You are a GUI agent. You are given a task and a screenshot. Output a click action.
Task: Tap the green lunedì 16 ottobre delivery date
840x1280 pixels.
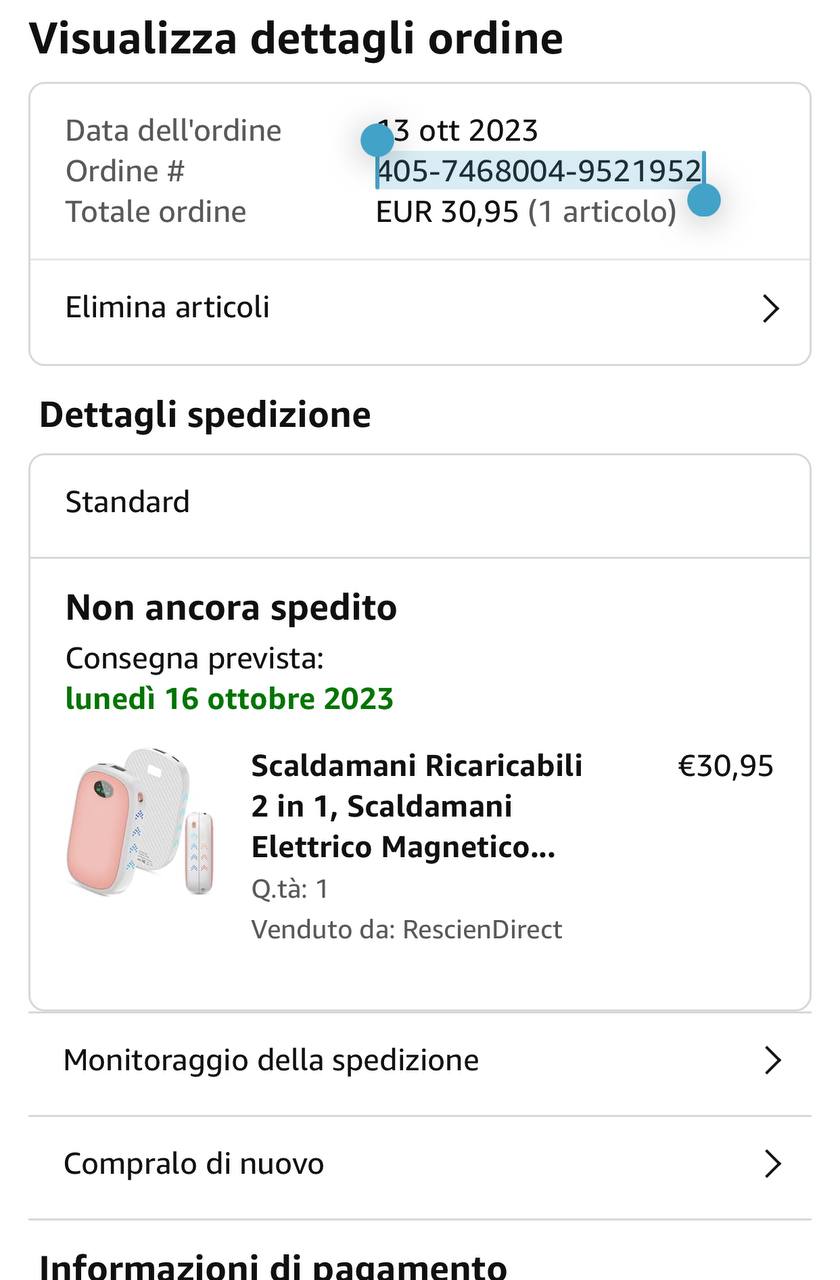click(x=230, y=698)
